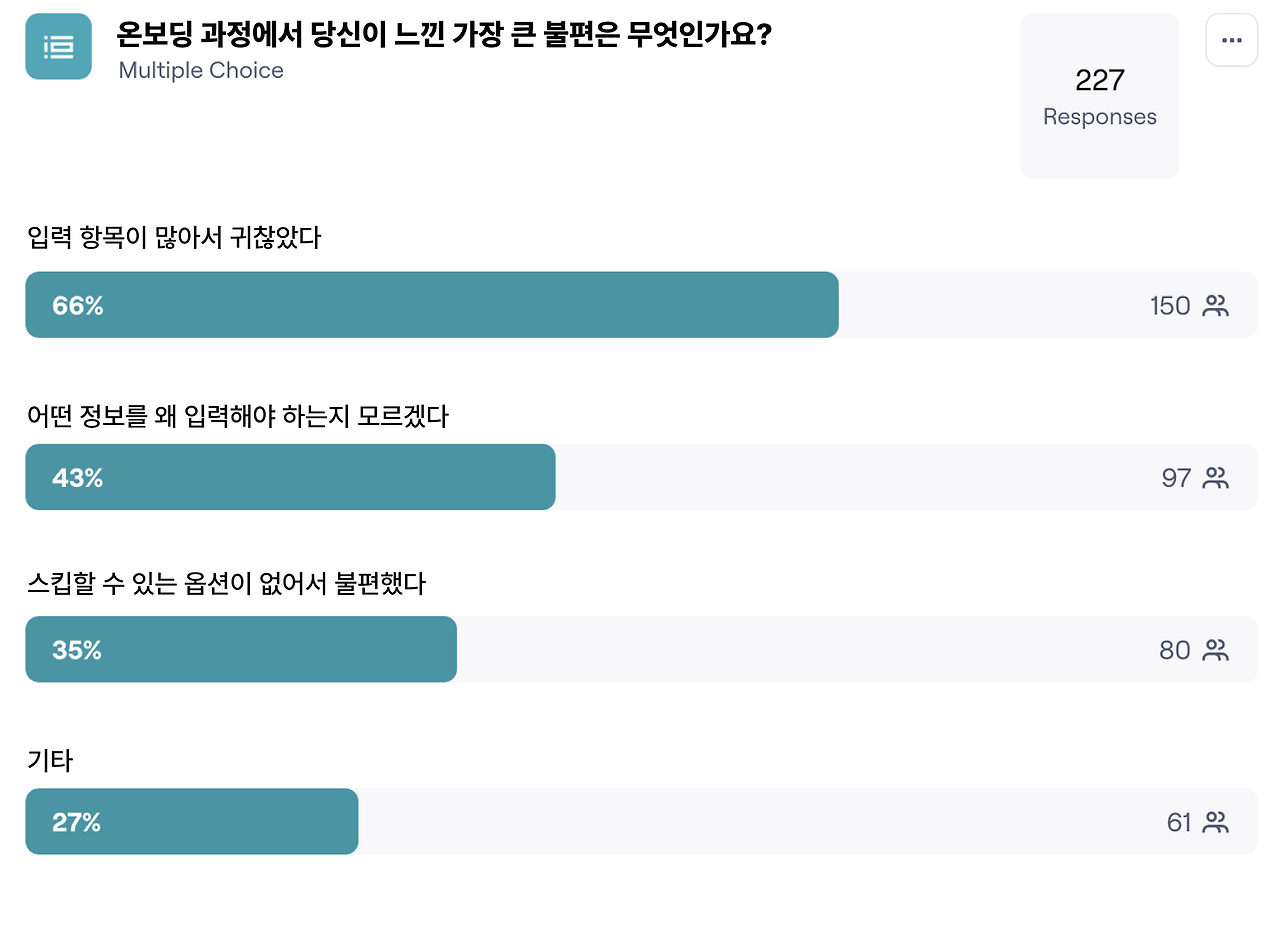Click the 150 respondent count
This screenshot has width=1280, height=926.
pyautogui.click(x=1170, y=306)
